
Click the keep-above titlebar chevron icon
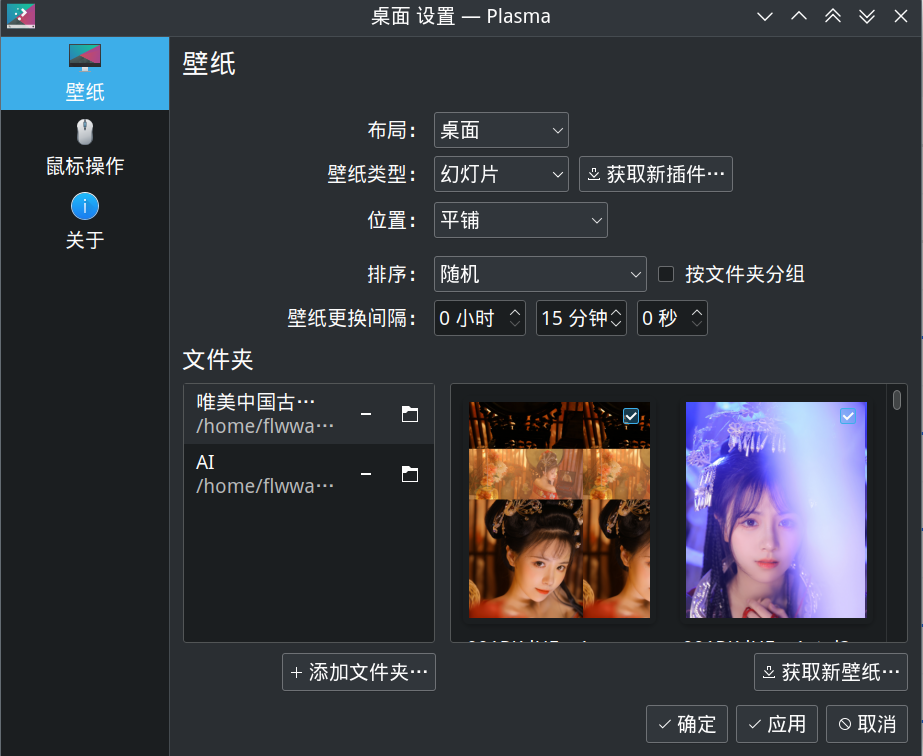[799, 16]
